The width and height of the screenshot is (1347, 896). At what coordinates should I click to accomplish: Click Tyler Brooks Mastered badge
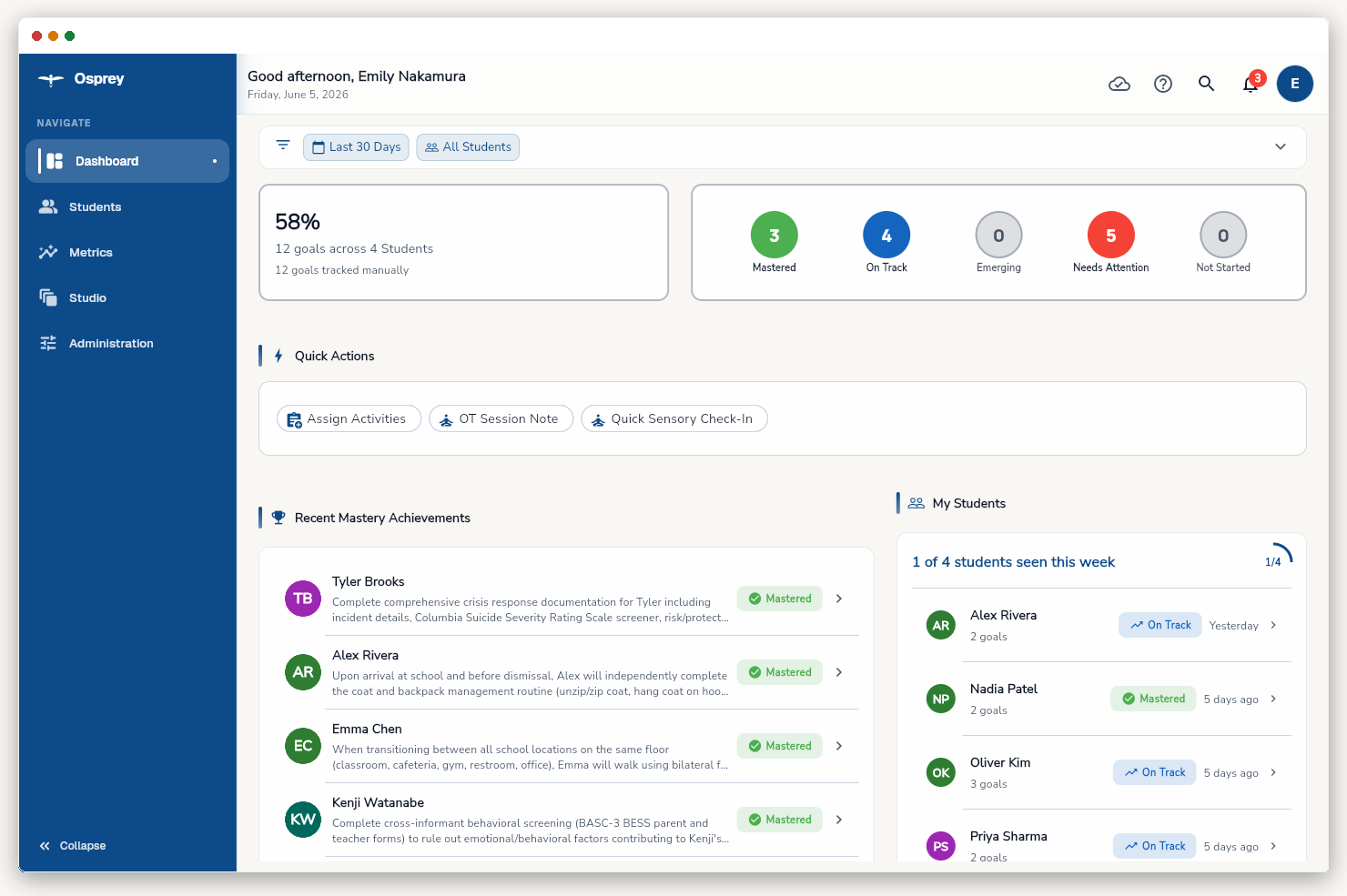coord(780,599)
